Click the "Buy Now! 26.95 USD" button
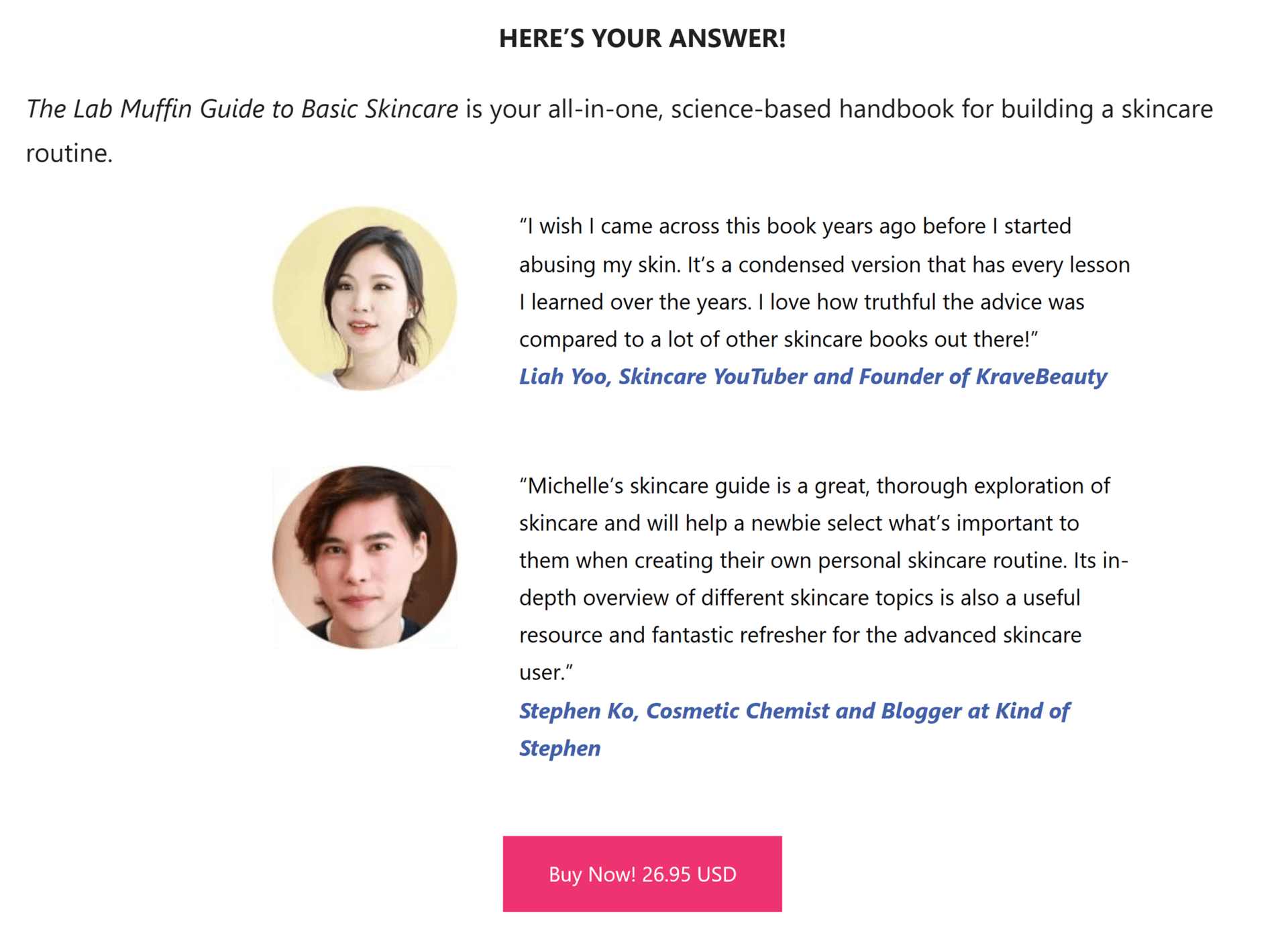The image size is (1288, 941). (642, 874)
